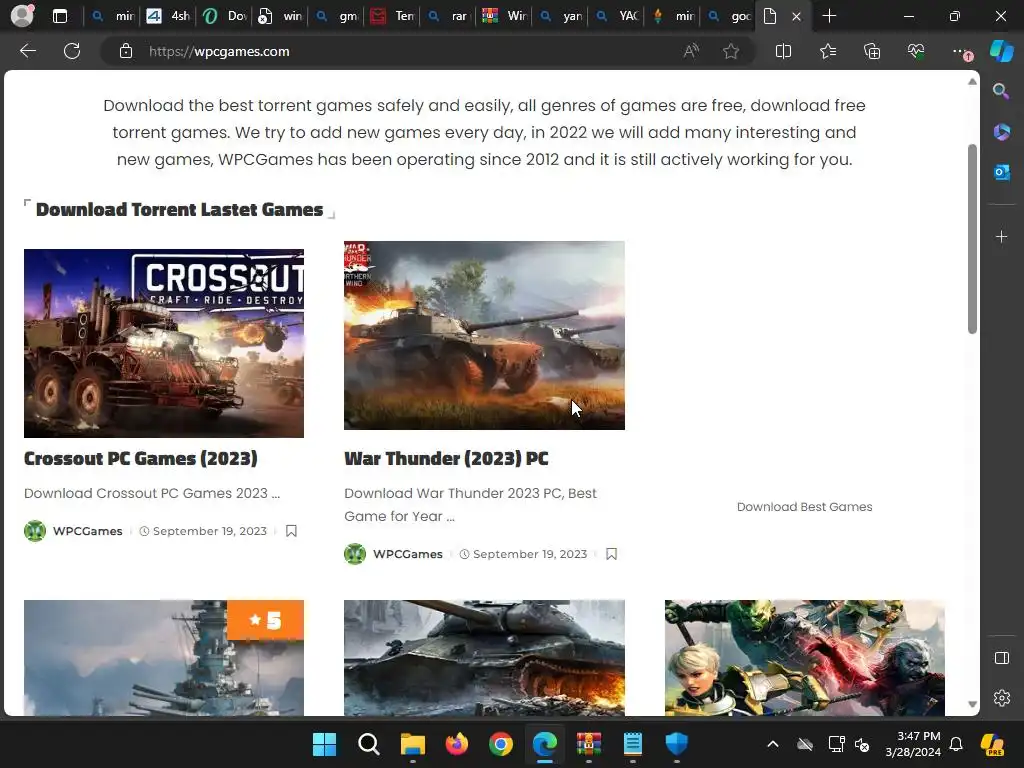Open the battleship game thumbnail rated 5

pos(164,658)
